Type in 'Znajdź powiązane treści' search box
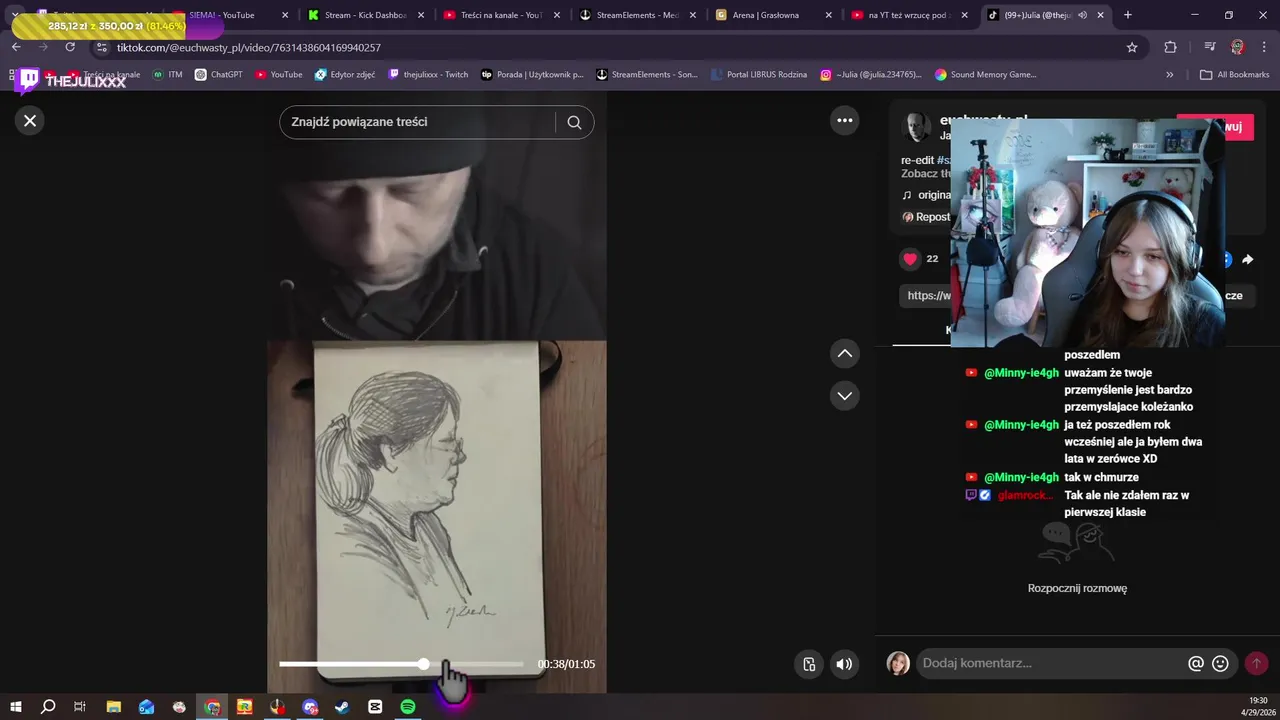Image resolution: width=1280 pixels, height=720 pixels. click(418, 122)
